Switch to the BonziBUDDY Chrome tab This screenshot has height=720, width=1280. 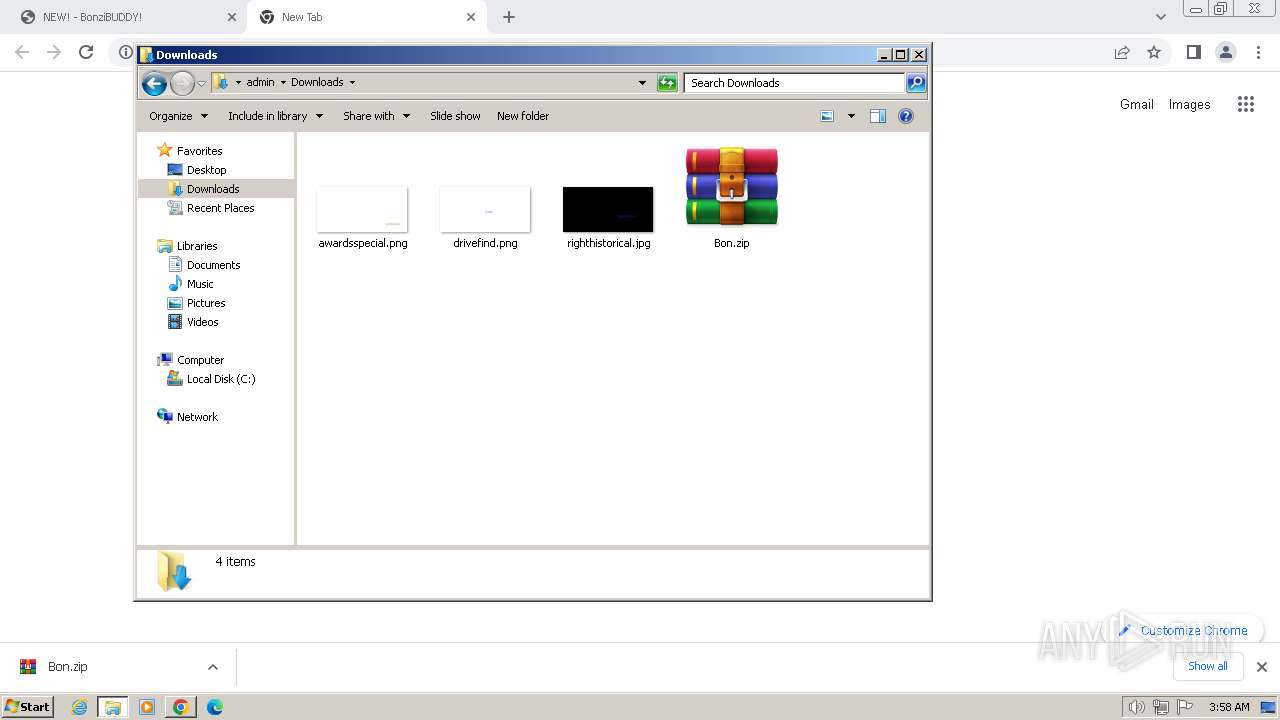click(125, 17)
